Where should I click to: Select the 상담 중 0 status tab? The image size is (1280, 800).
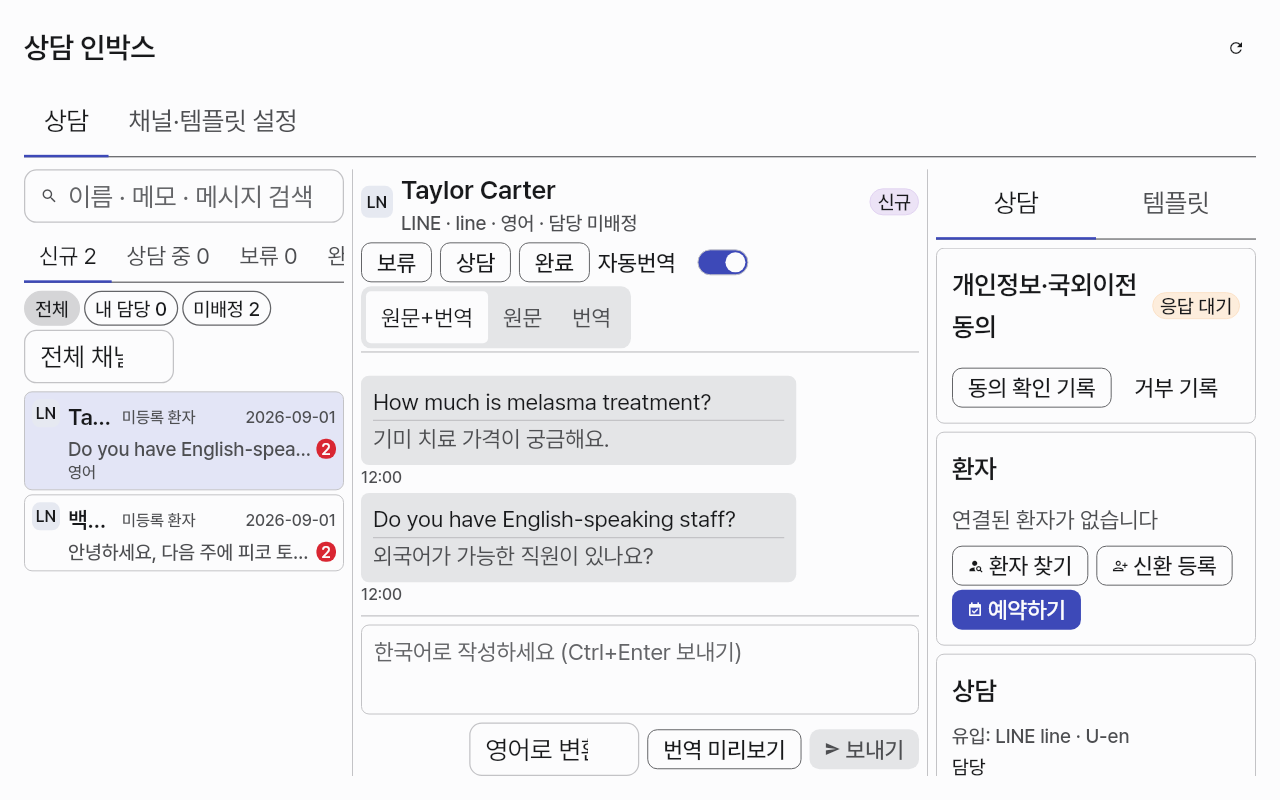pyautogui.click(x=168, y=256)
